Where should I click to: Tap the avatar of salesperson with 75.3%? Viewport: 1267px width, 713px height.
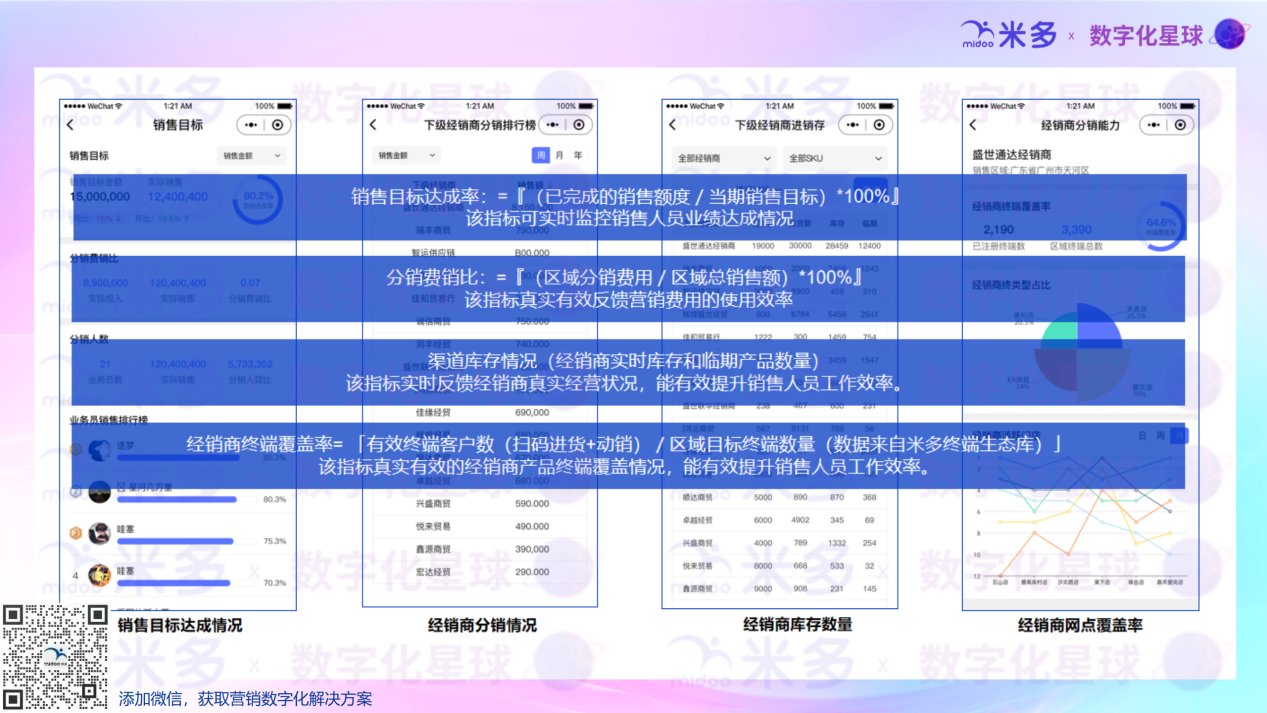99,533
